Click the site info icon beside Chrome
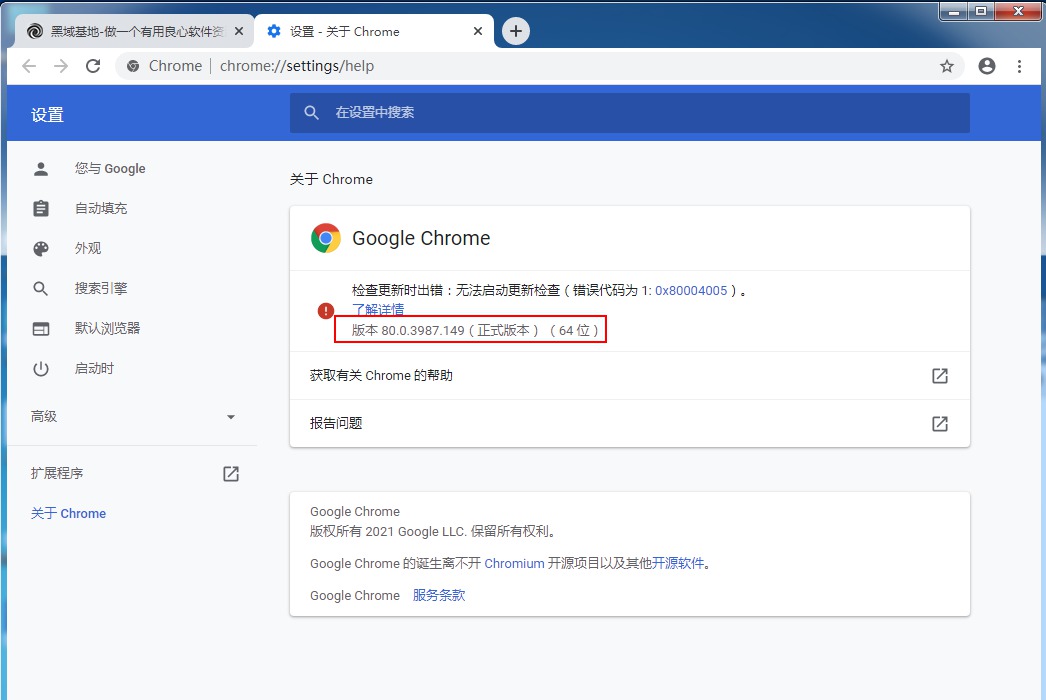 pyautogui.click(x=133, y=66)
